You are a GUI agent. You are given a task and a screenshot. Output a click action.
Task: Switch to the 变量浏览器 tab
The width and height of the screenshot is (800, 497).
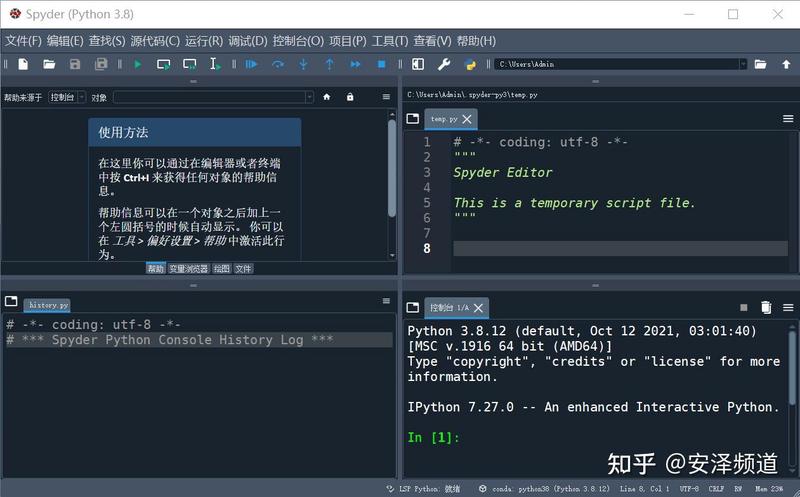188,268
